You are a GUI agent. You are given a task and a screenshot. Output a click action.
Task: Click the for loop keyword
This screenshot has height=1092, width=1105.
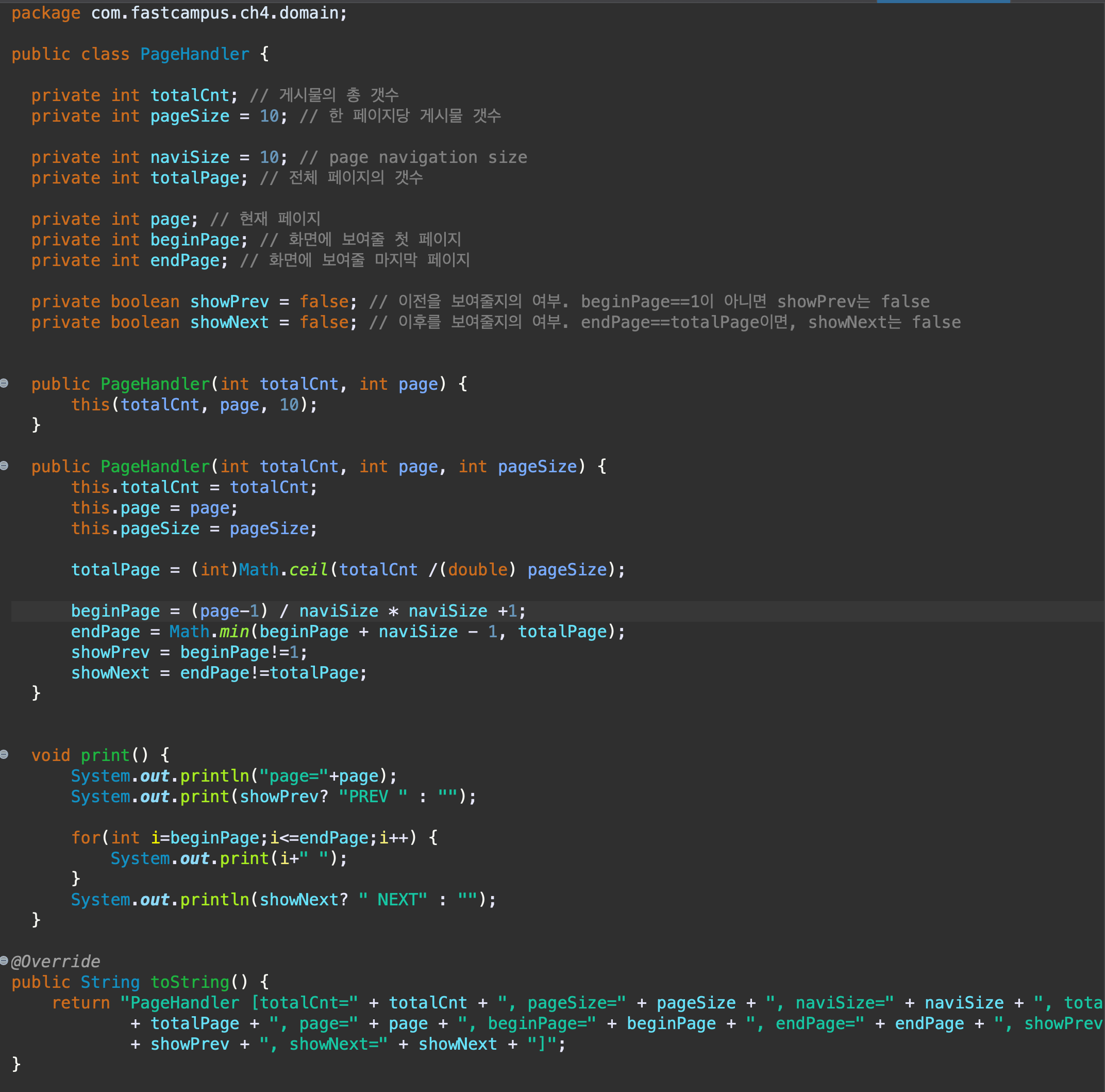[x=86, y=837]
